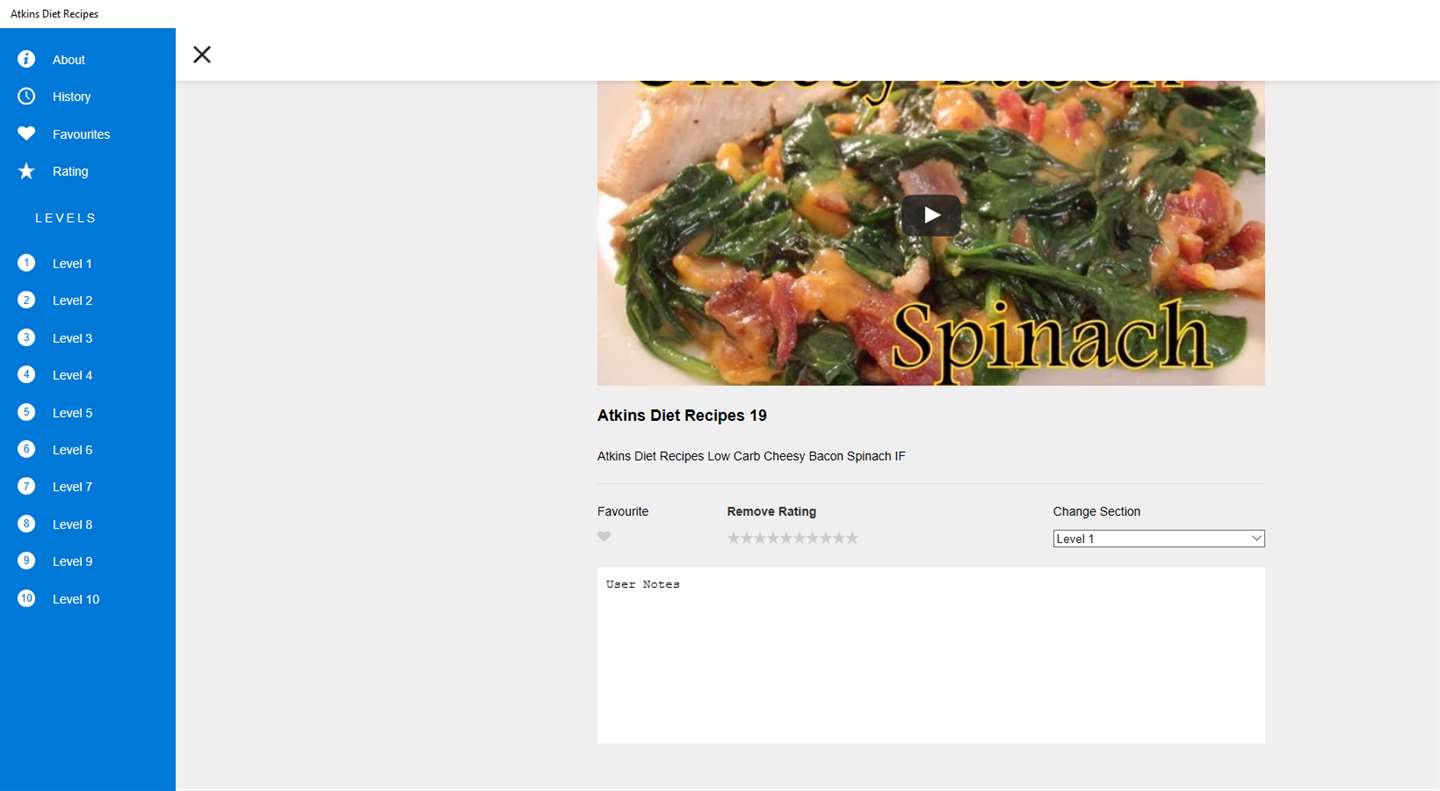Rate the recipe with the first star

pyautogui.click(x=733, y=538)
